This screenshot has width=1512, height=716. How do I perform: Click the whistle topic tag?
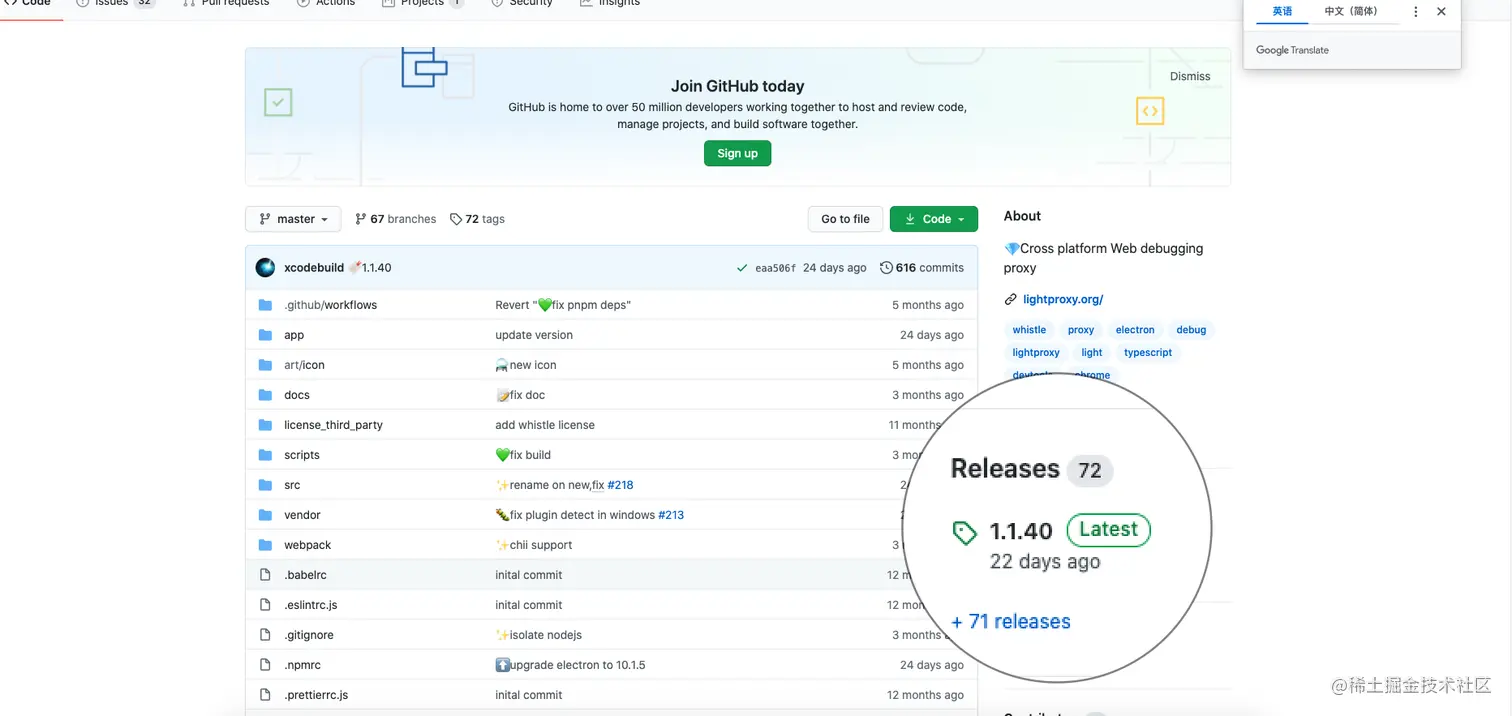click(1029, 330)
